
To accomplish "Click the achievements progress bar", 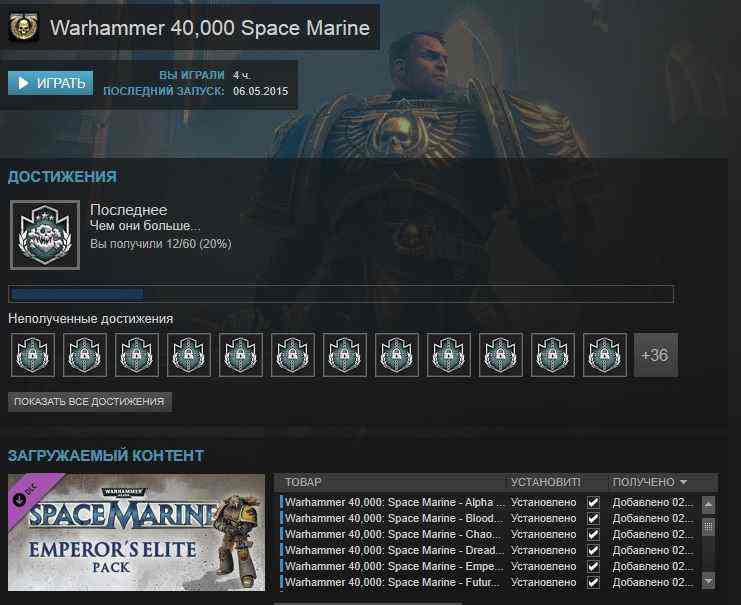I will click(340, 294).
